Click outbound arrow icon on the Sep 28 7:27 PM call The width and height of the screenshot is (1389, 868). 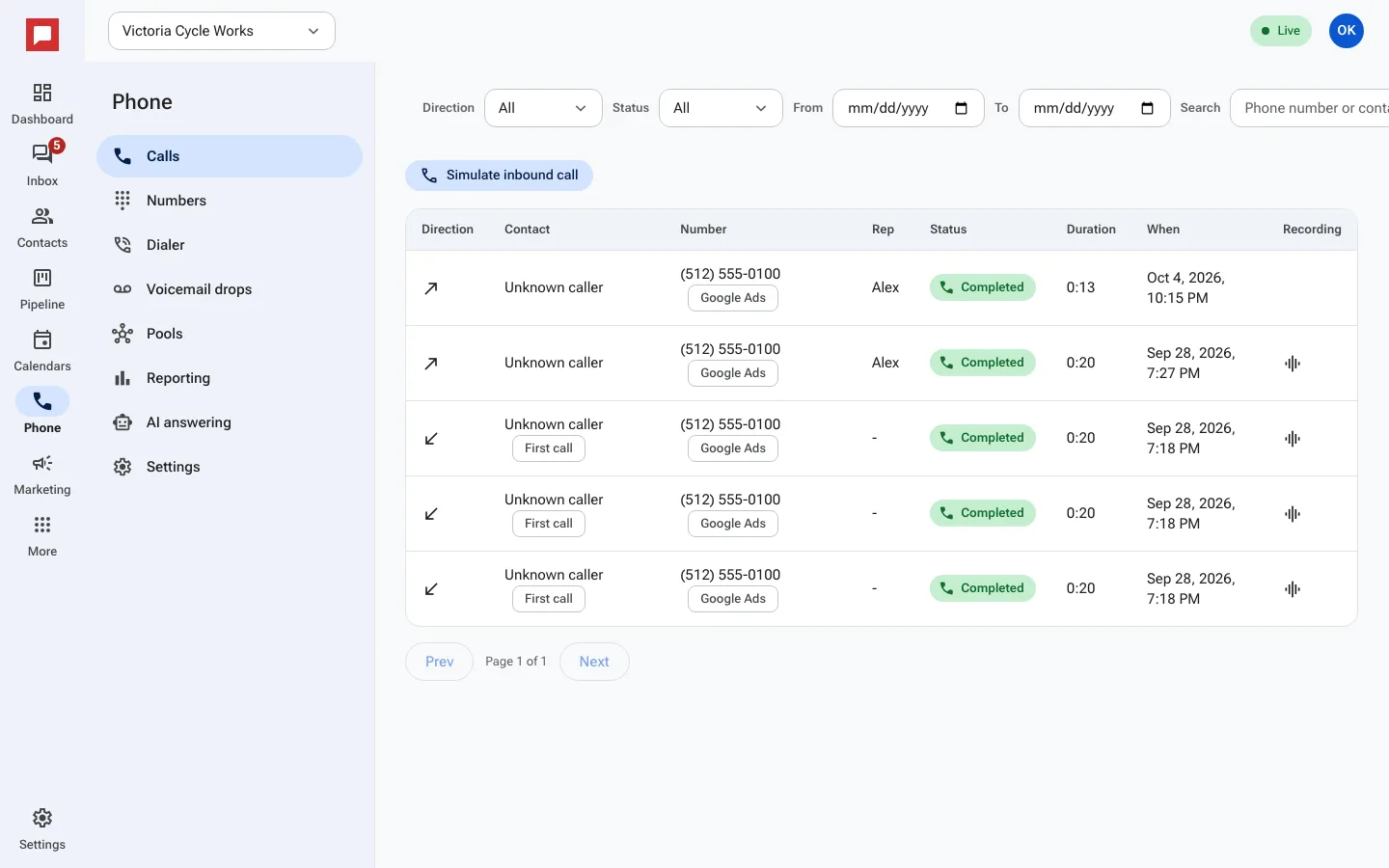431,364
